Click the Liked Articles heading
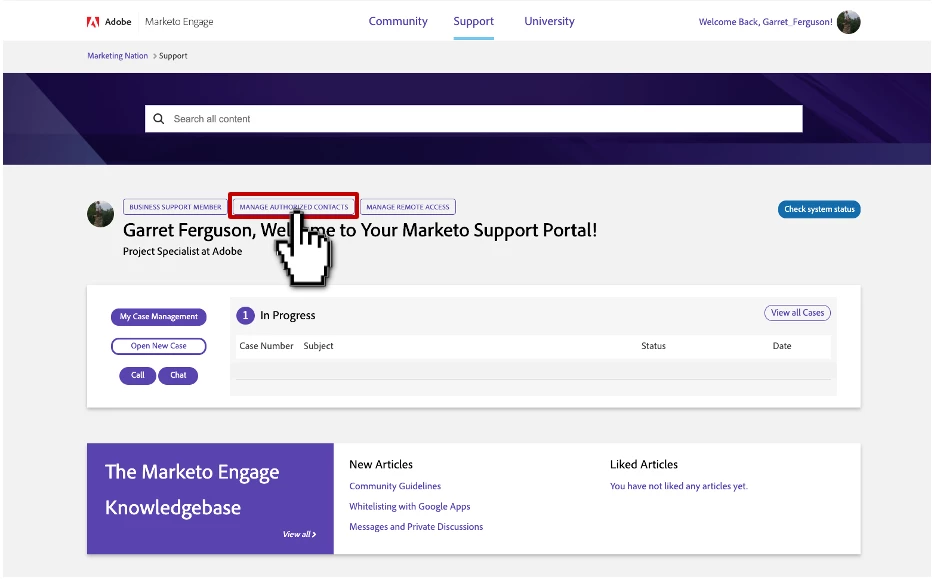The image size is (932, 579). pos(644,464)
